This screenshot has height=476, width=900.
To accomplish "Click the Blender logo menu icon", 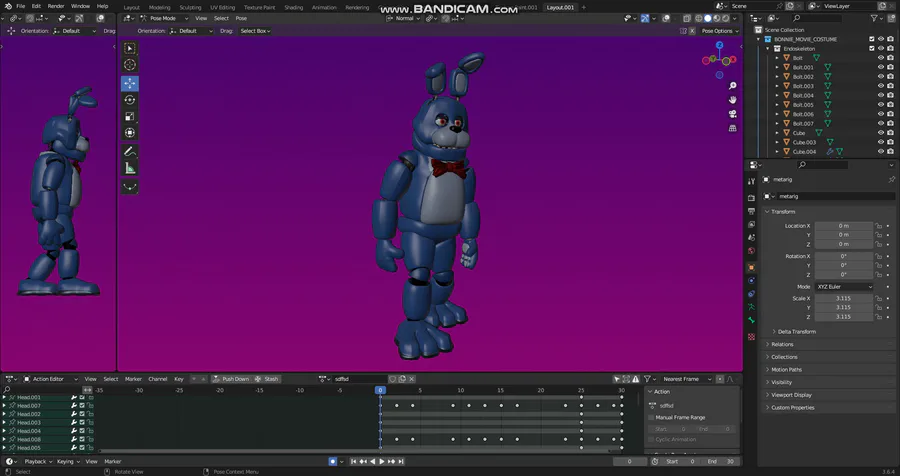I will point(7,6).
